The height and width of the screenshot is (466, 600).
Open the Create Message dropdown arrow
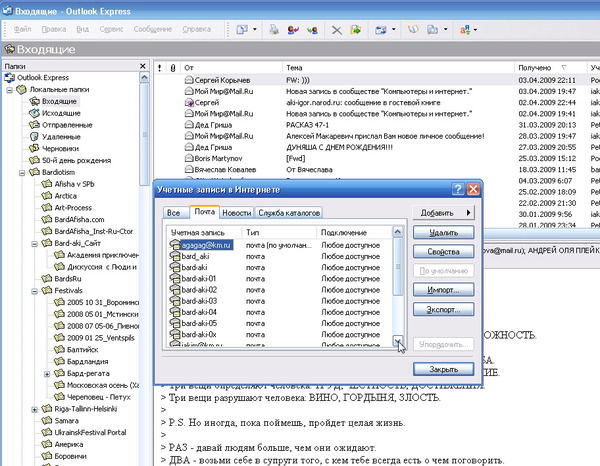(255, 29)
